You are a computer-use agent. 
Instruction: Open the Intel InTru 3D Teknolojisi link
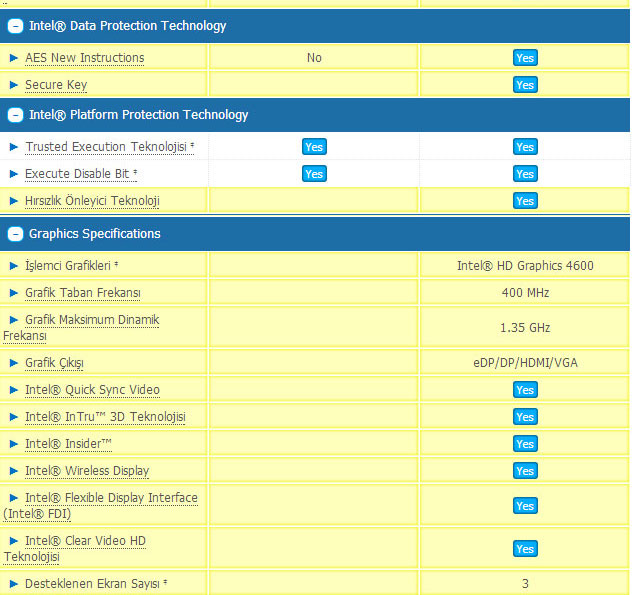[105, 417]
